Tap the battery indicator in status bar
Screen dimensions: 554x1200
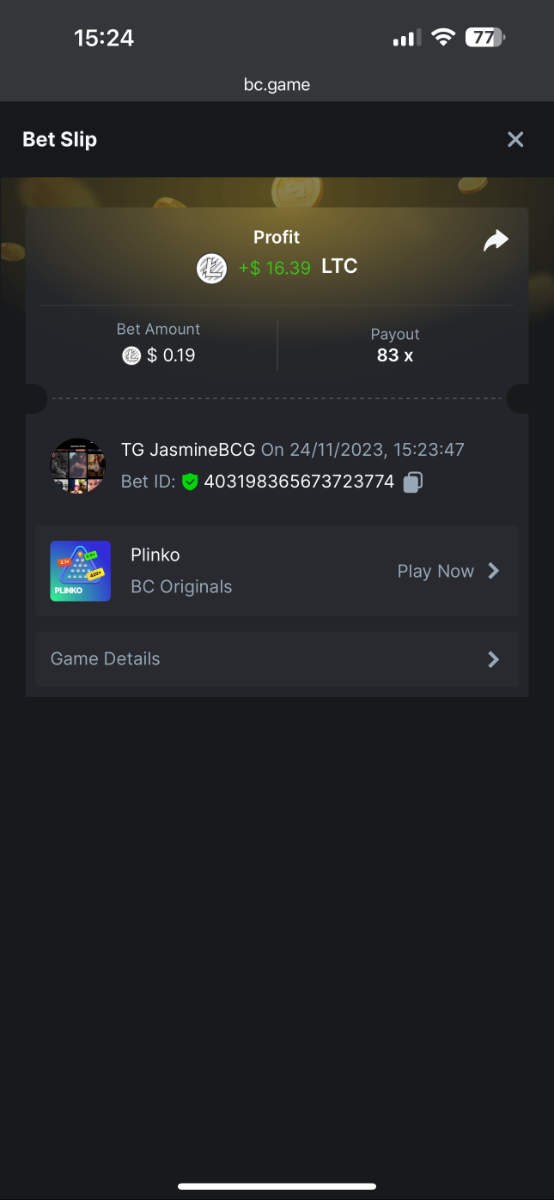click(x=486, y=38)
